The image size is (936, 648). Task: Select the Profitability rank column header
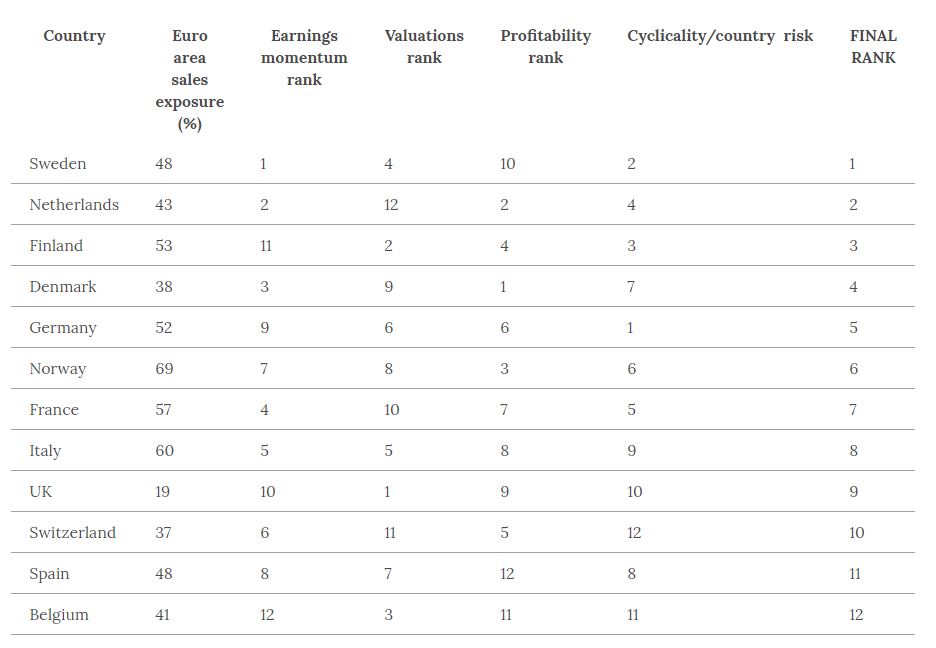545,47
